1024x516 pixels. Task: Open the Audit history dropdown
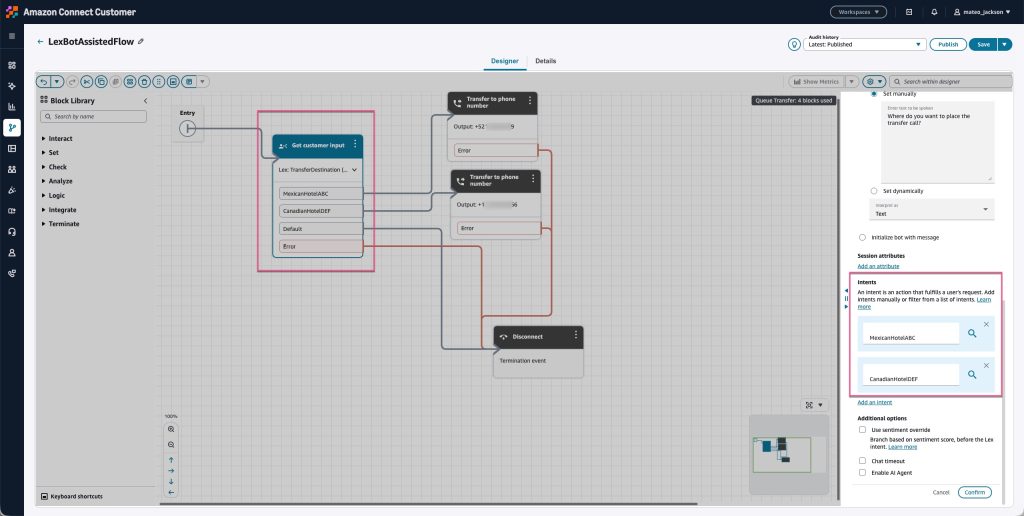[865, 44]
